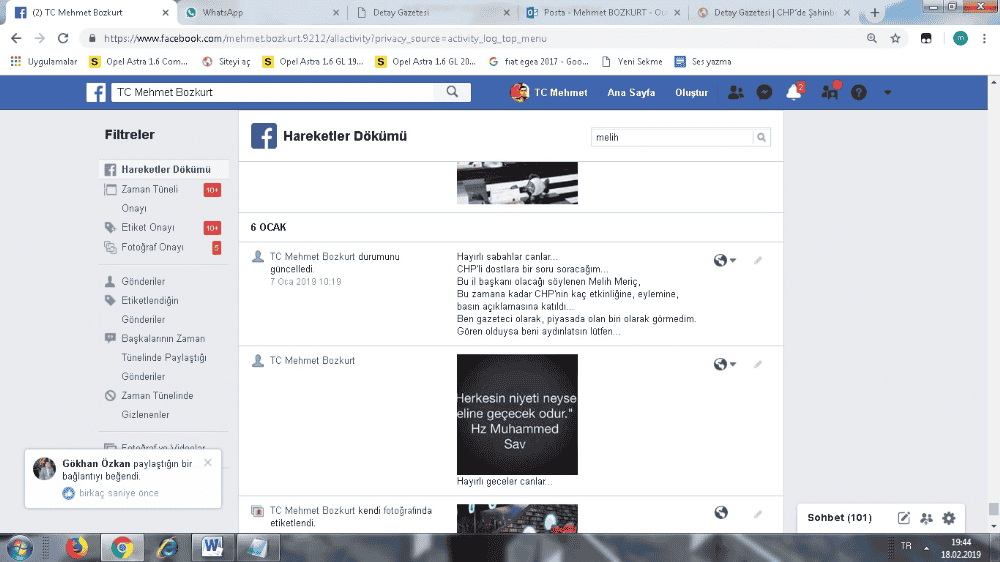Click the create group icon in chat bar
The width and height of the screenshot is (1000, 562).
(x=927, y=518)
